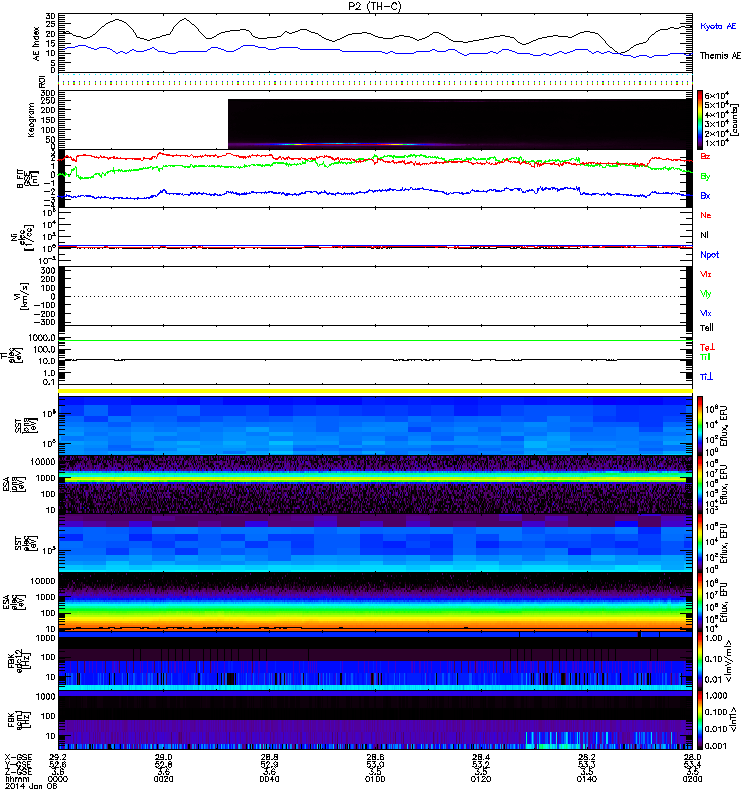Select the red Ne legend label
Viewport: 750px width, 800px height.
point(705,215)
